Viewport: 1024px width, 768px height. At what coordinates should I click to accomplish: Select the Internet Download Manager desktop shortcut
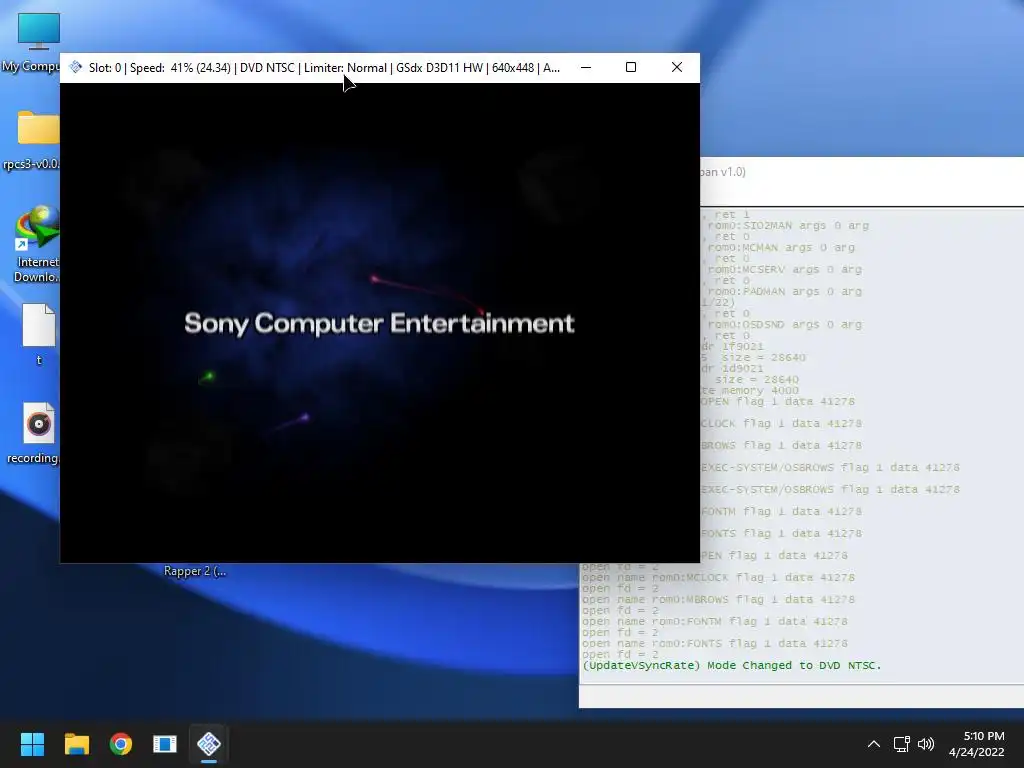pos(39,244)
